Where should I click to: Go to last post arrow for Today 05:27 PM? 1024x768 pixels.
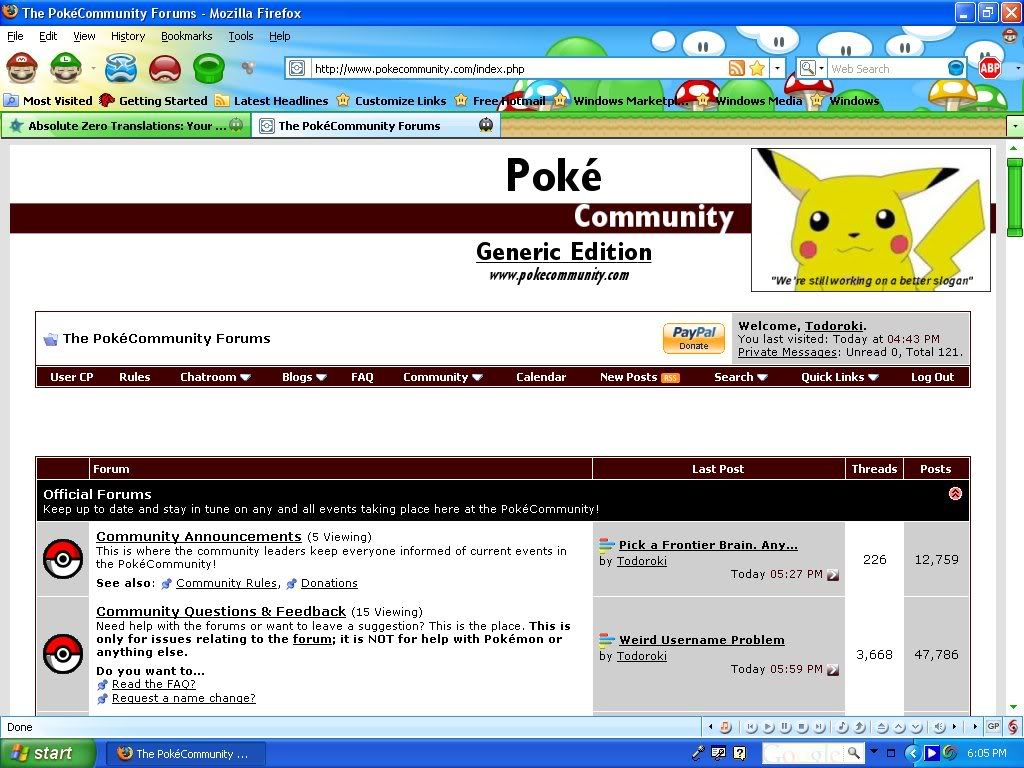[x=833, y=575]
